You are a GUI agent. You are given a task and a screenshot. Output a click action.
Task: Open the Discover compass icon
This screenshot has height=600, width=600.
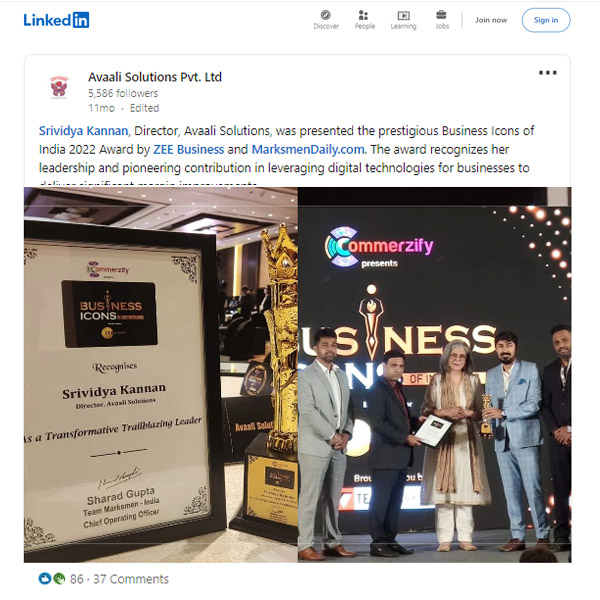pos(326,15)
